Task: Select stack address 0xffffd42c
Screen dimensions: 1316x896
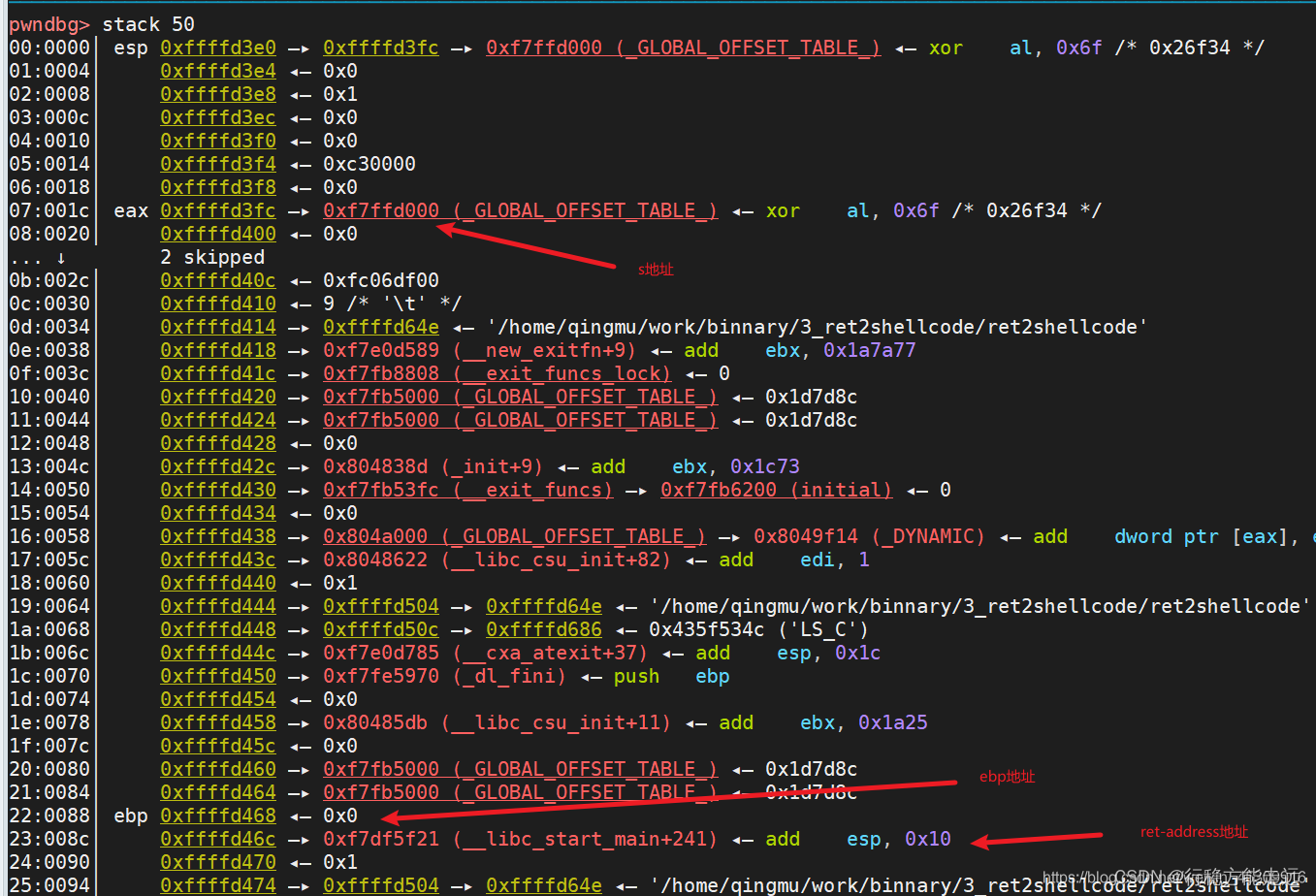Action: [x=218, y=466]
